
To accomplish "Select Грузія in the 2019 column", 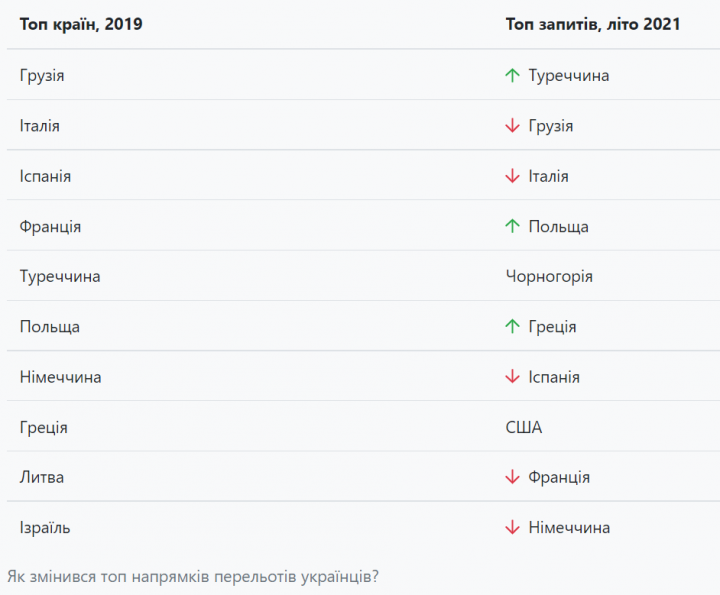I will point(42,75).
